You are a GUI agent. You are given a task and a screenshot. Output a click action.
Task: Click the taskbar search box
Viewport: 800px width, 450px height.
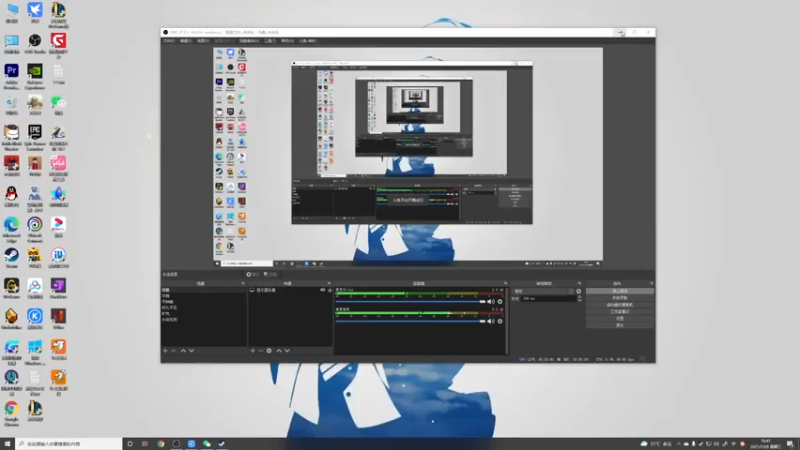(69, 444)
